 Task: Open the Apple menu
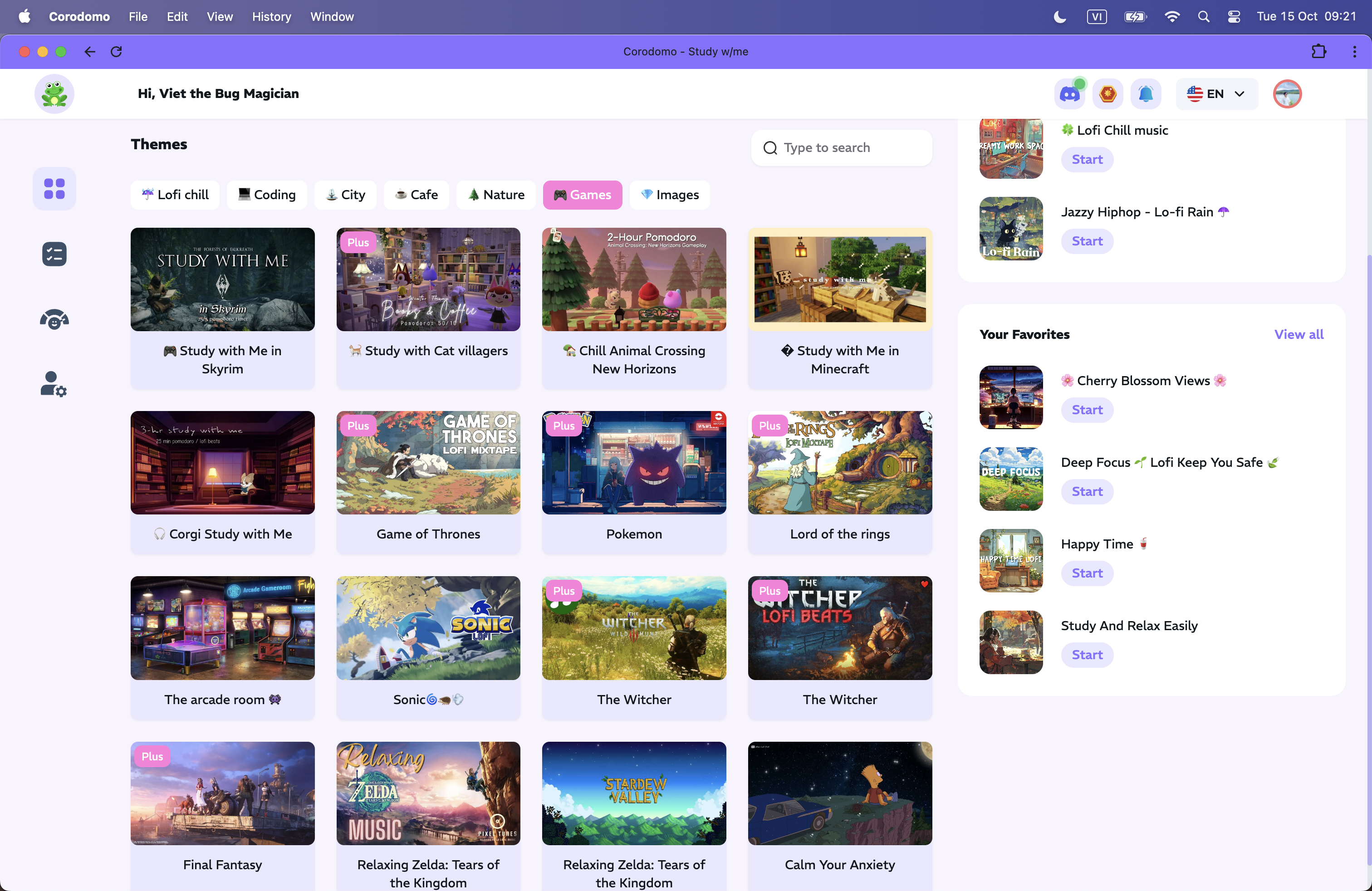point(24,17)
